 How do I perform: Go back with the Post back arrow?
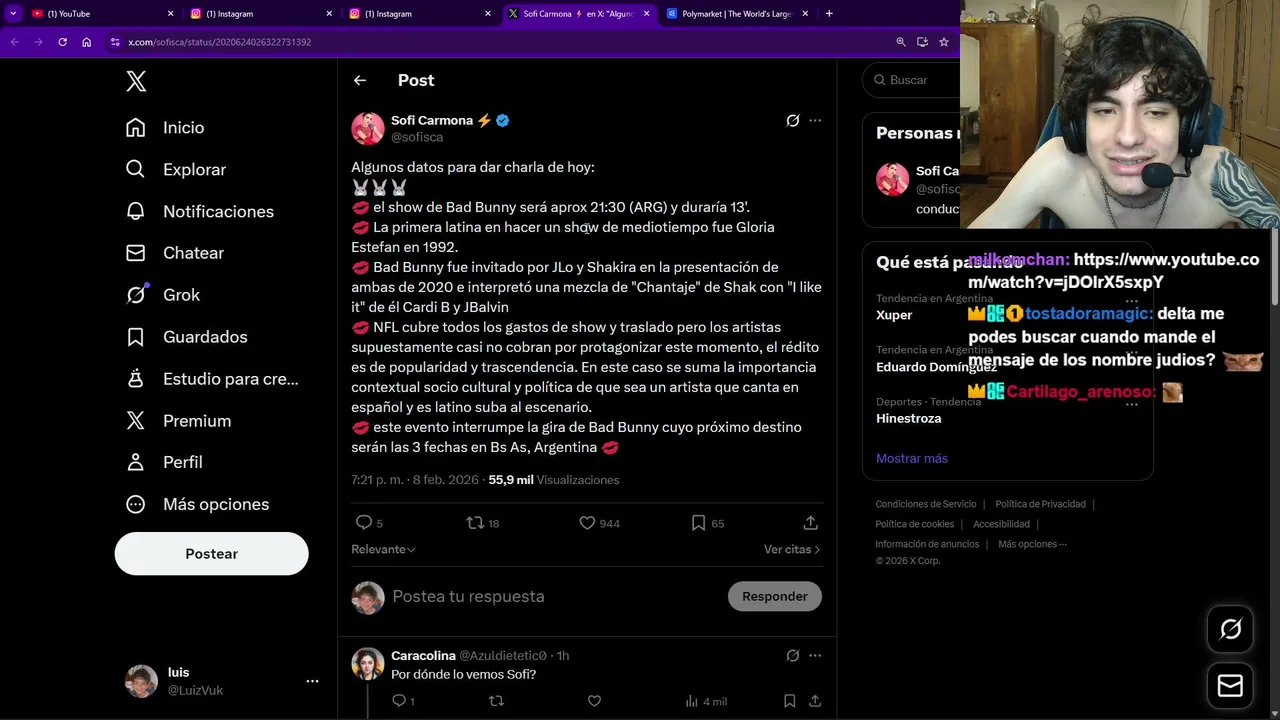(360, 80)
